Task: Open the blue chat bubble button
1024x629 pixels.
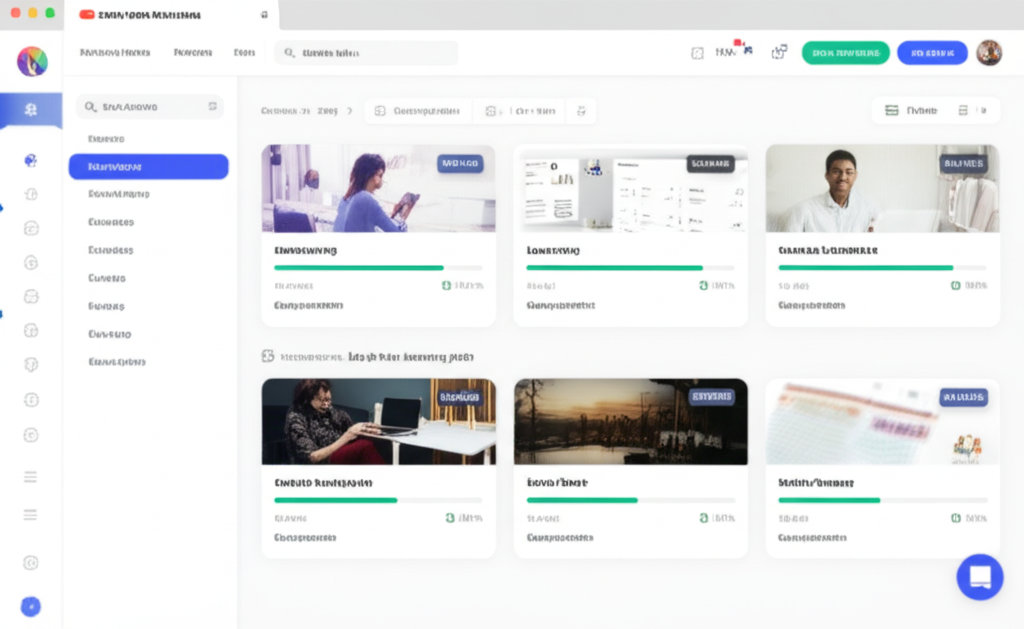Action: (x=979, y=577)
